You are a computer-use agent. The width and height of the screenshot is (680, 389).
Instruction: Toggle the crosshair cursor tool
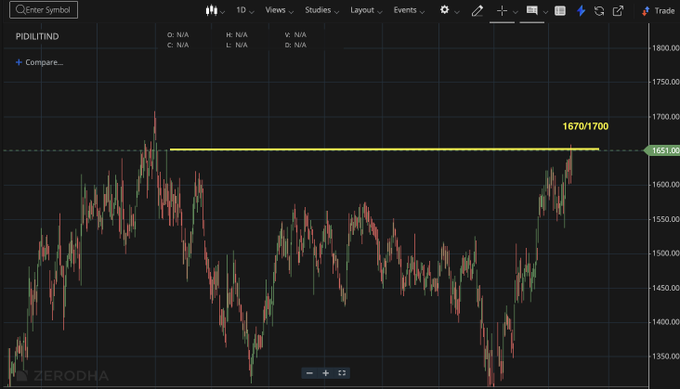502,10
